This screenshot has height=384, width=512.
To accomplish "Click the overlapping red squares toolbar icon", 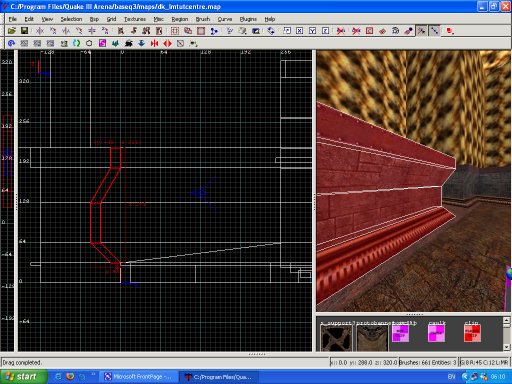I will click(x=188, y=31).
